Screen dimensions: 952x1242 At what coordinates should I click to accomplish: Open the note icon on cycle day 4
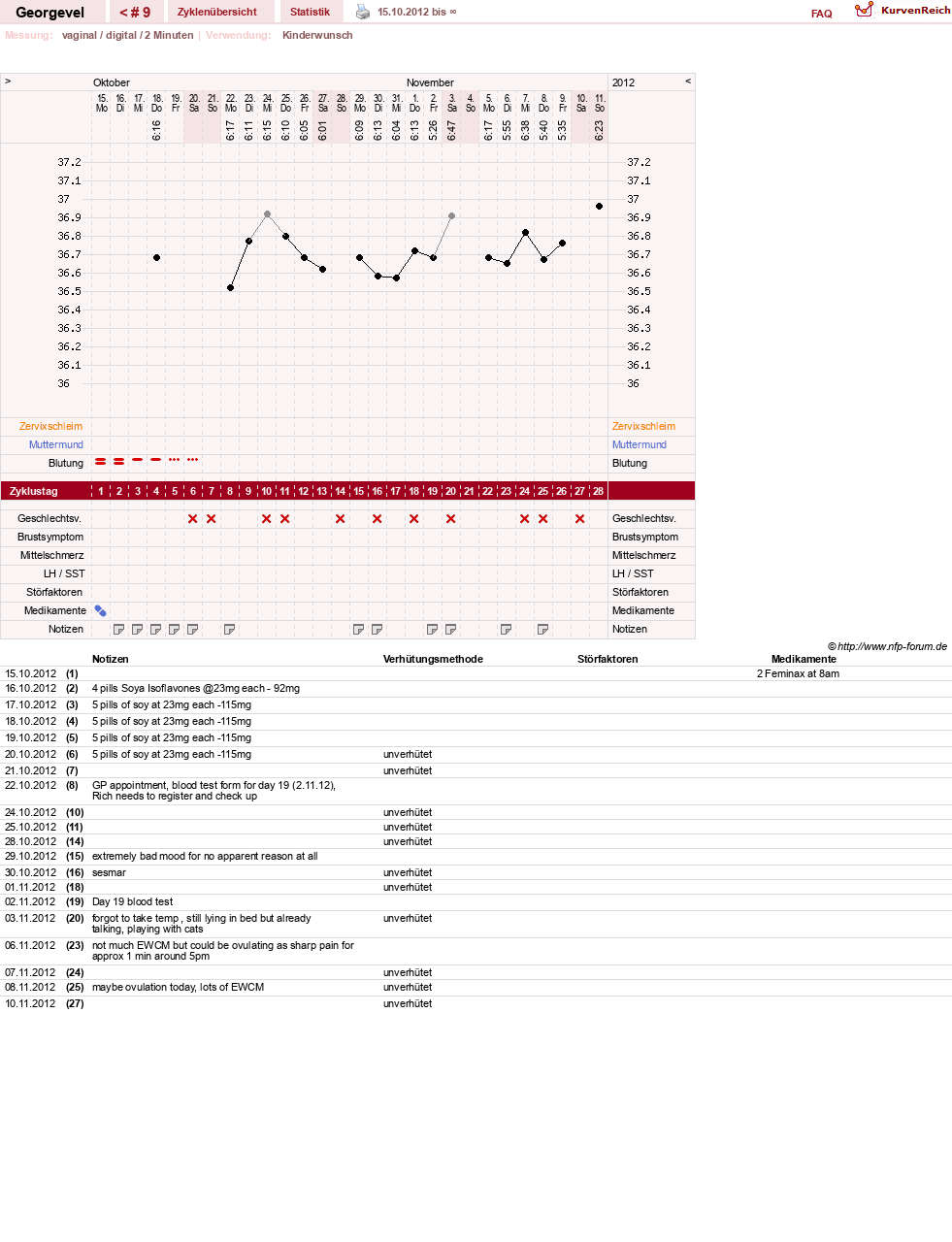(155, 629)
